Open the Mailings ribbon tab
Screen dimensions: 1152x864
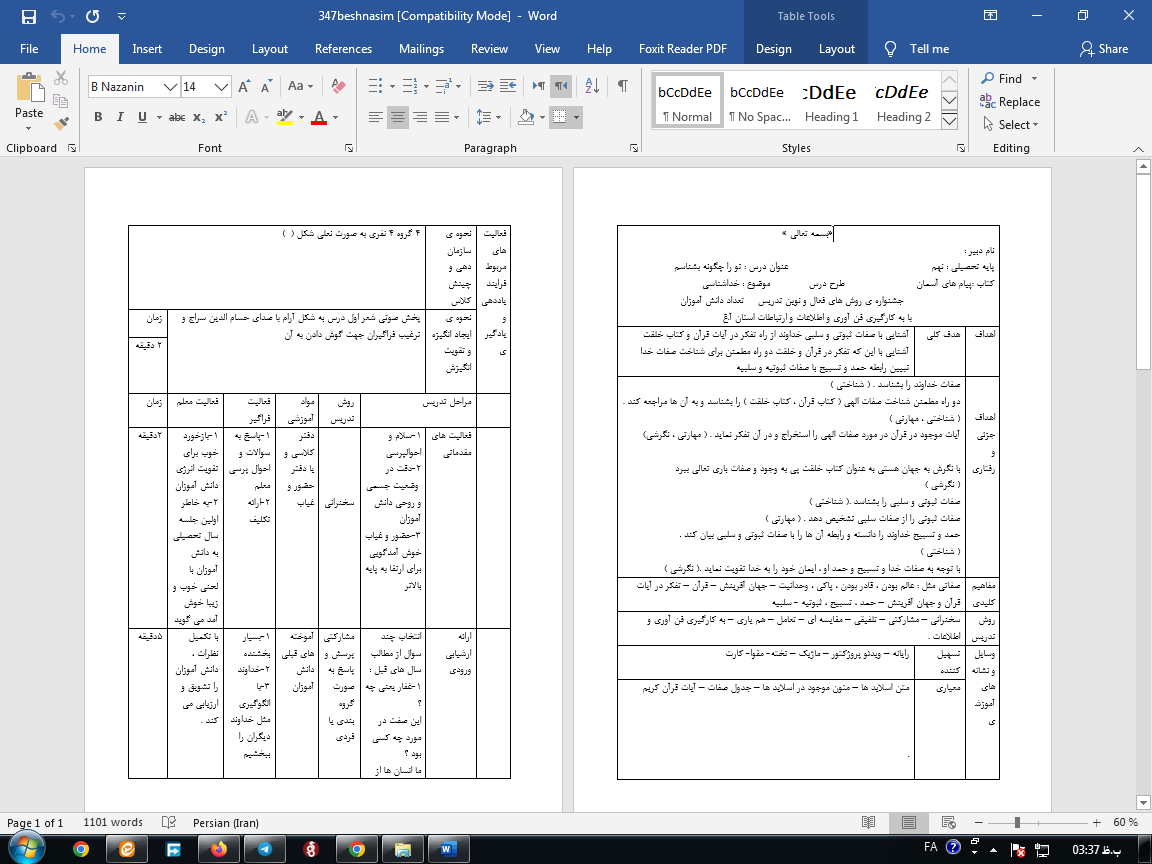pyautogui.click(x=421, y=49)
